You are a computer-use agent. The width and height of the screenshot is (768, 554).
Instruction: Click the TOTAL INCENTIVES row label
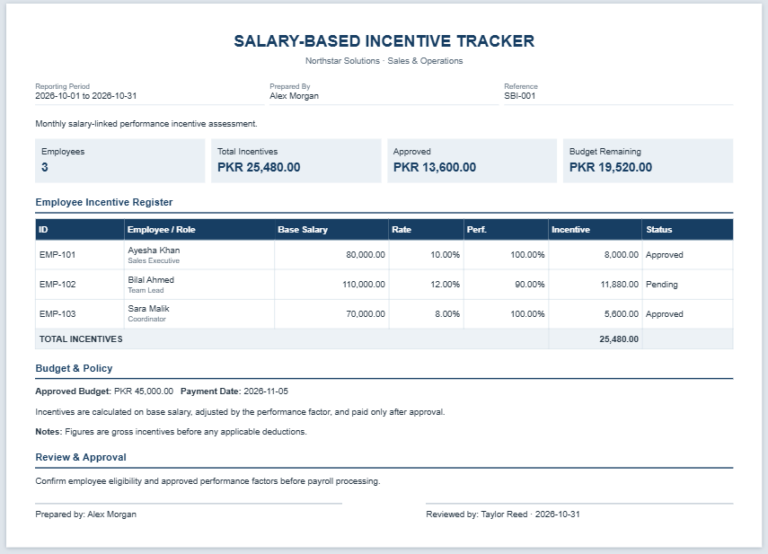pyautogui.click(x=81, y=339)
